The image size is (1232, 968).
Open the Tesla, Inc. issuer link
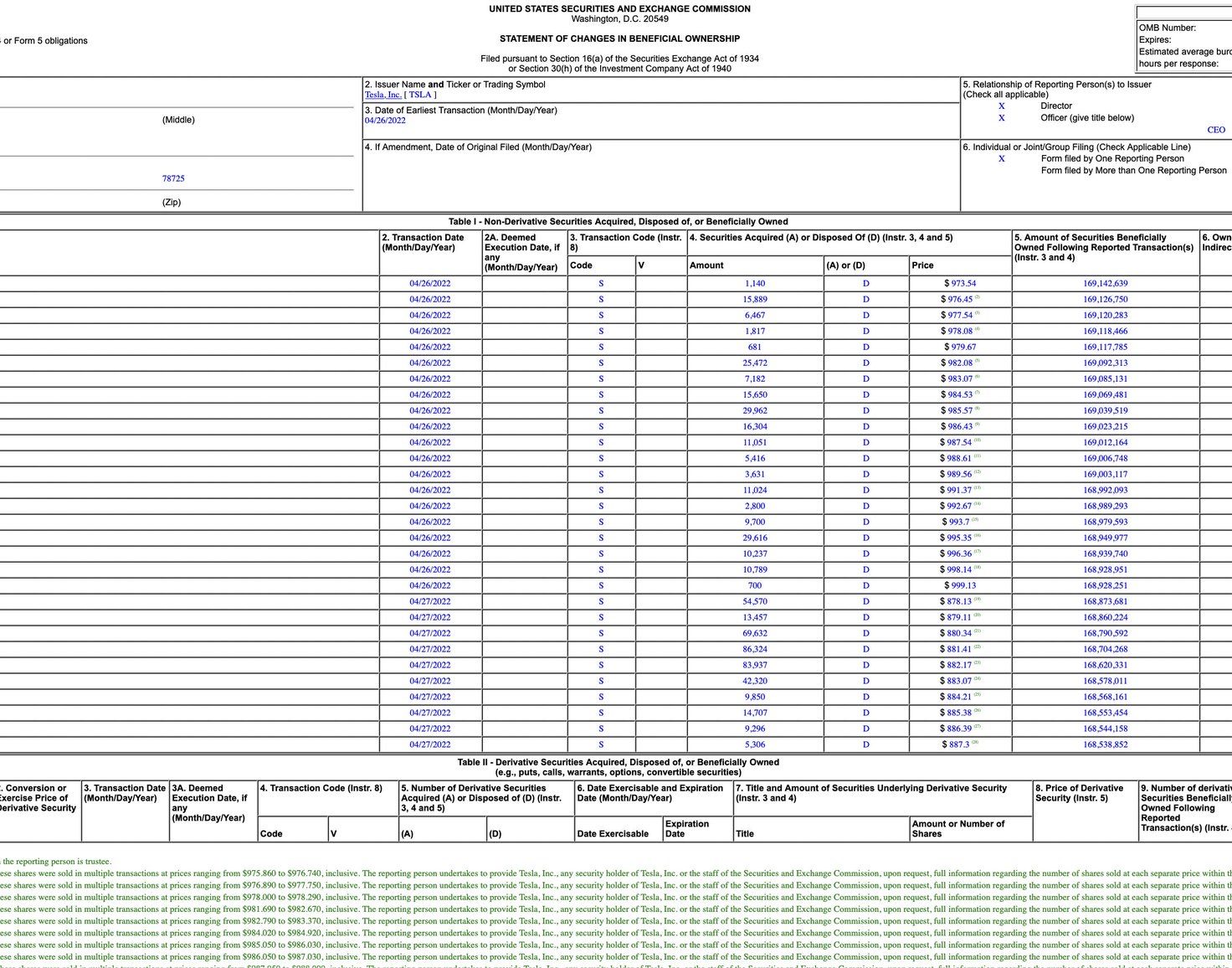pos(382,95)
